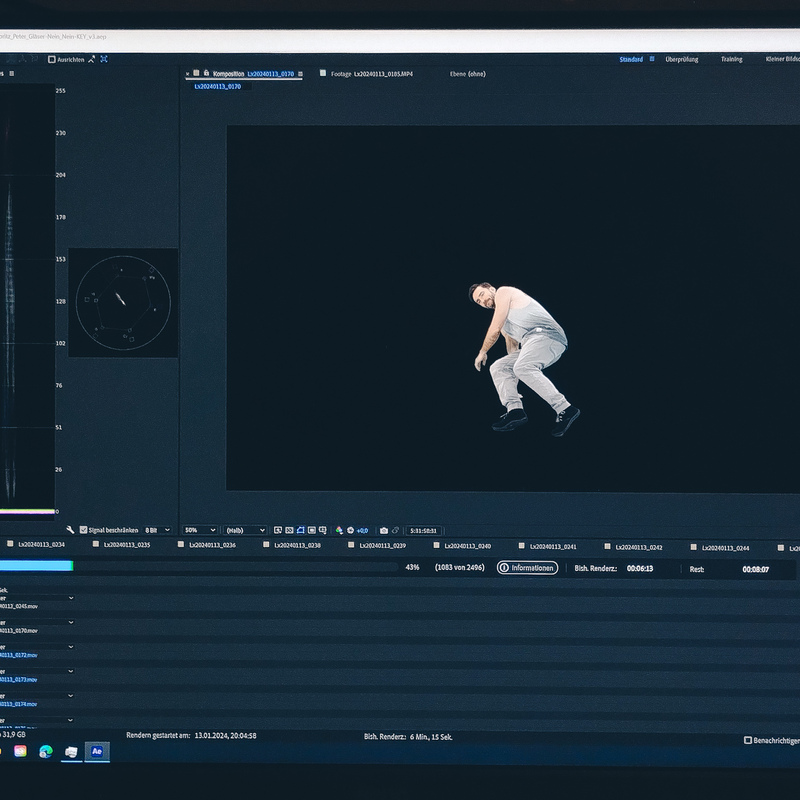This screenshot has height=800, width=800.
Task: Click the region of interest icon
Action: (312, 530)
